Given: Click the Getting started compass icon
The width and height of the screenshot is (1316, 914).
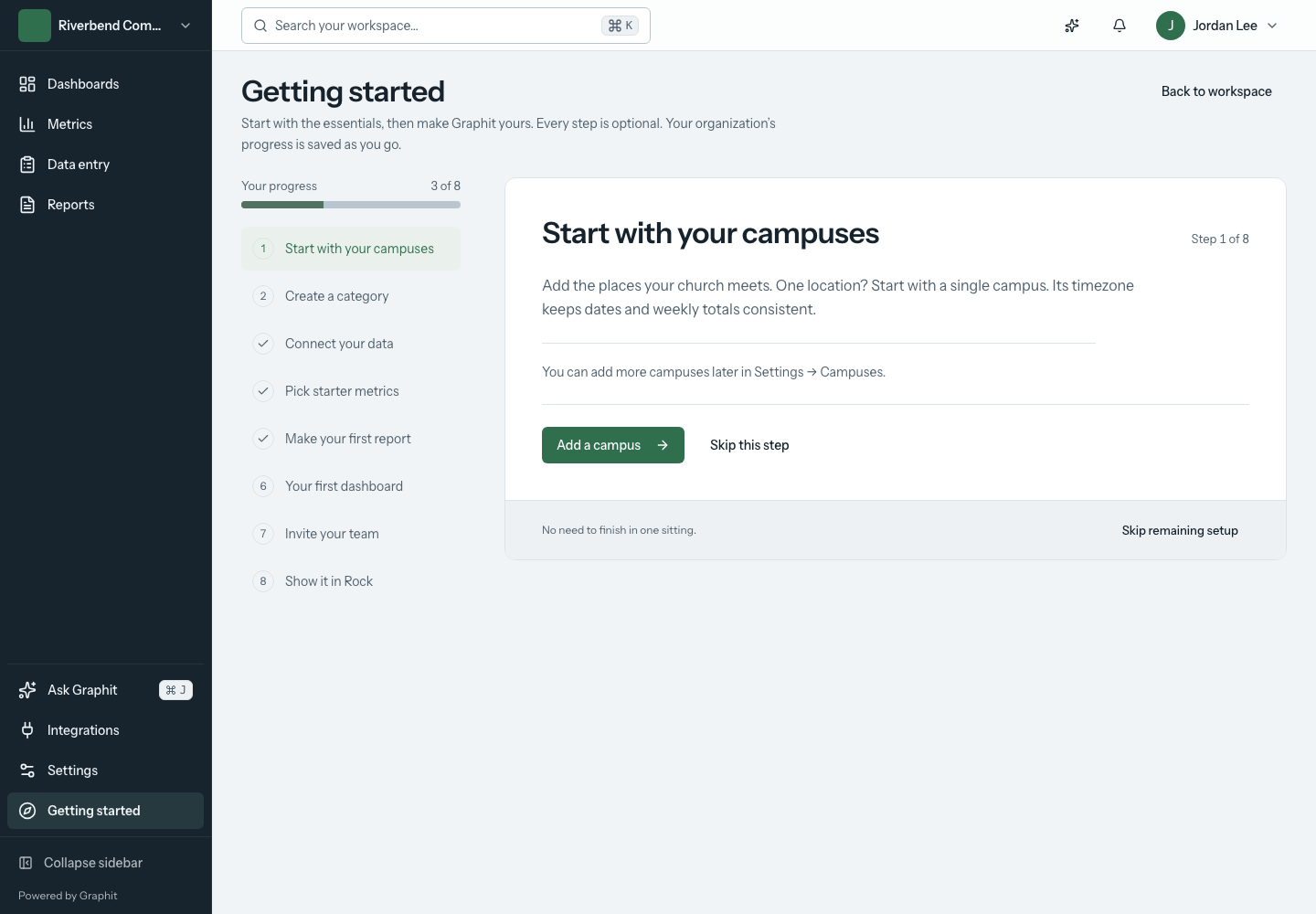Looking at the screenshot, I should click(x=27, y=811).
